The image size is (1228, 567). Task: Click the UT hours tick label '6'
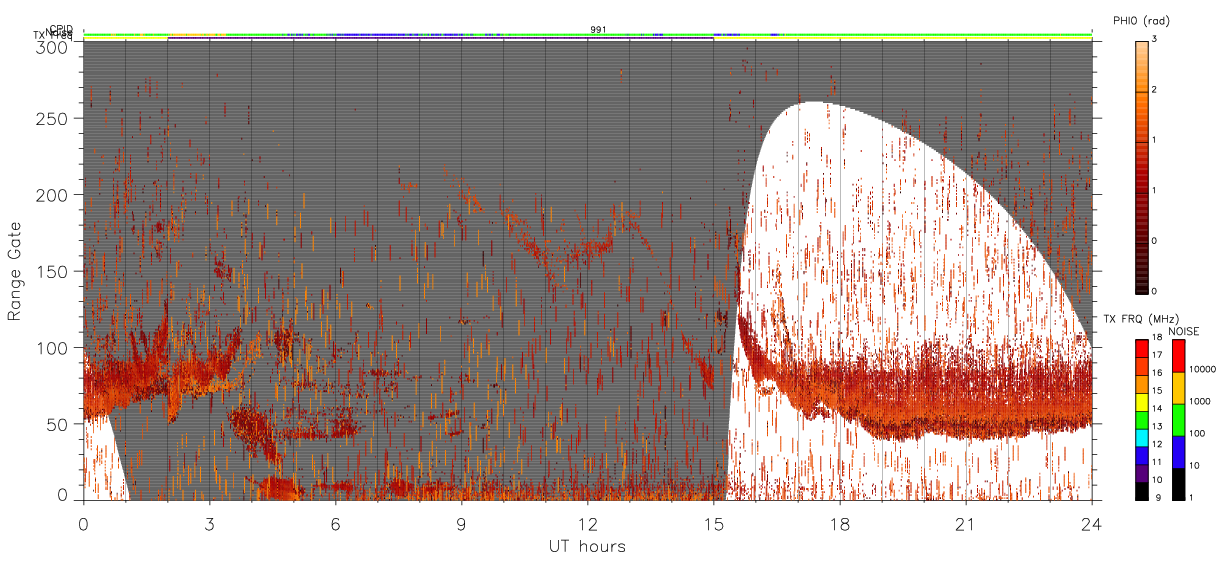(336, 524)
